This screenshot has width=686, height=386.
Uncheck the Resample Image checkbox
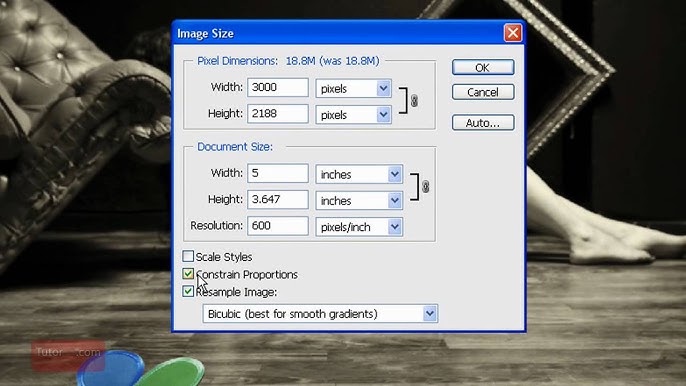click(188, 291)
